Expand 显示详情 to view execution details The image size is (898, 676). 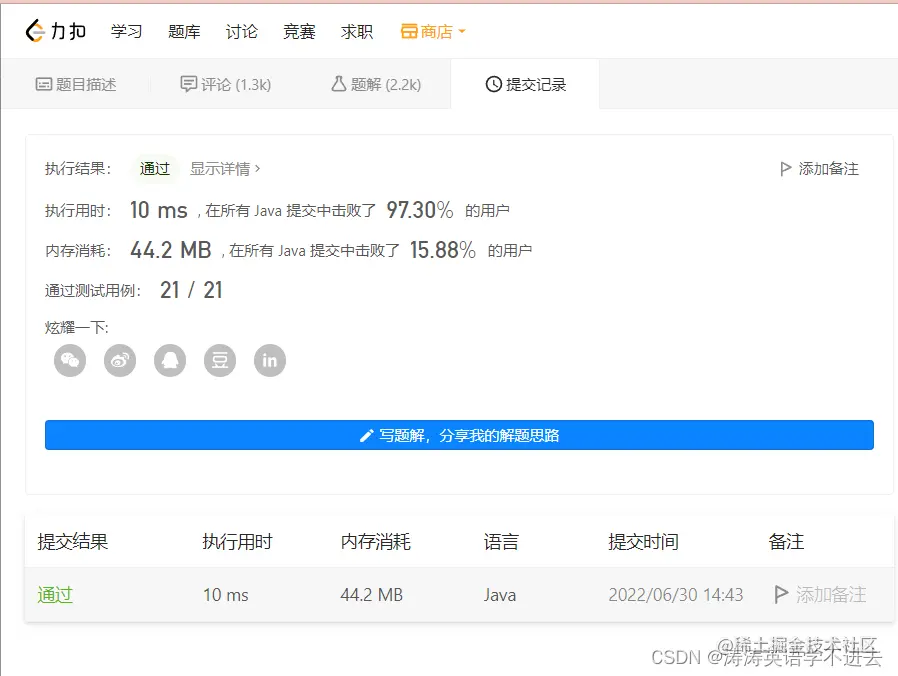pos(222,169)
